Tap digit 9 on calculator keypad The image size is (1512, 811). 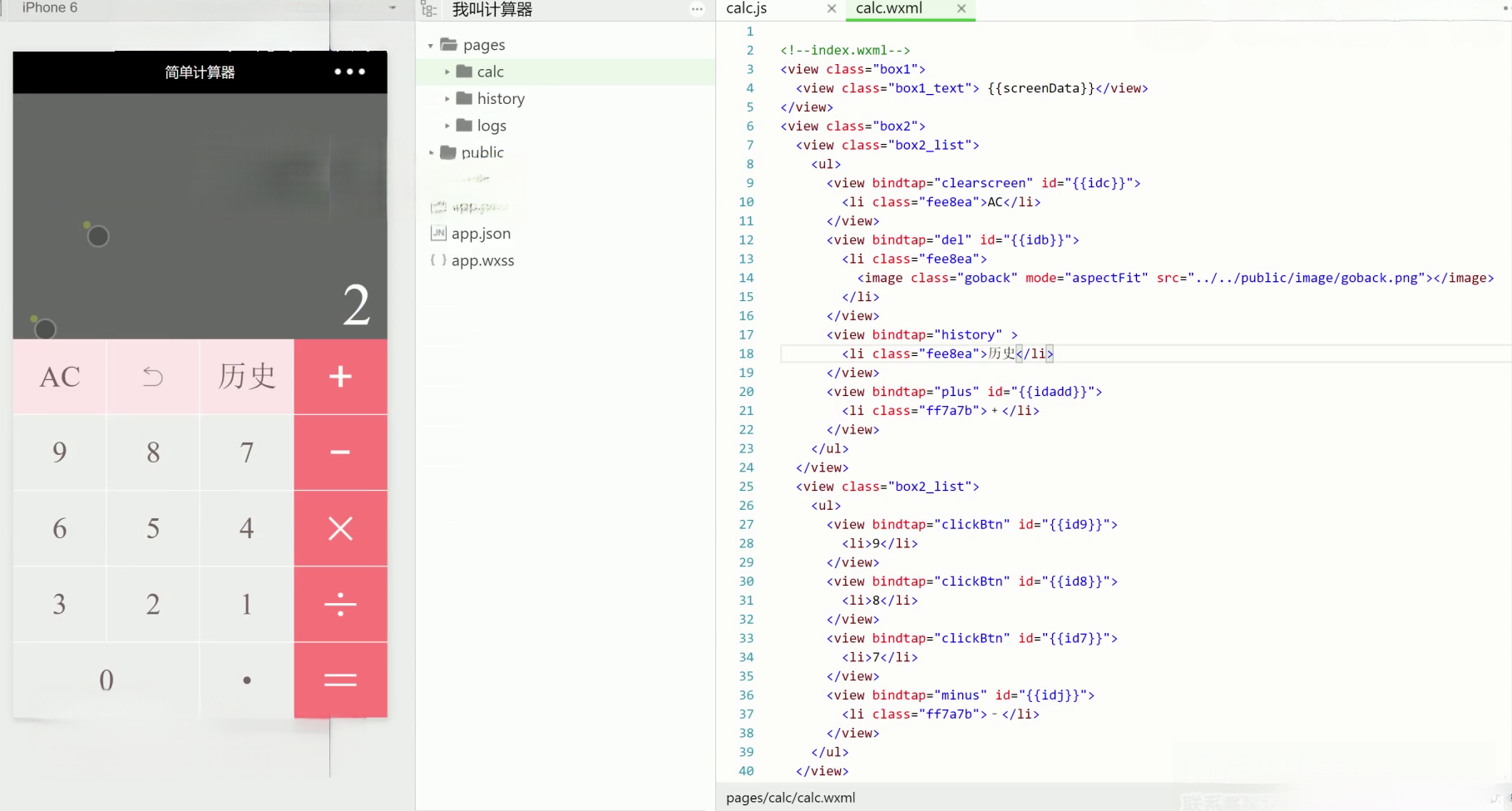[x=60, y=452]
